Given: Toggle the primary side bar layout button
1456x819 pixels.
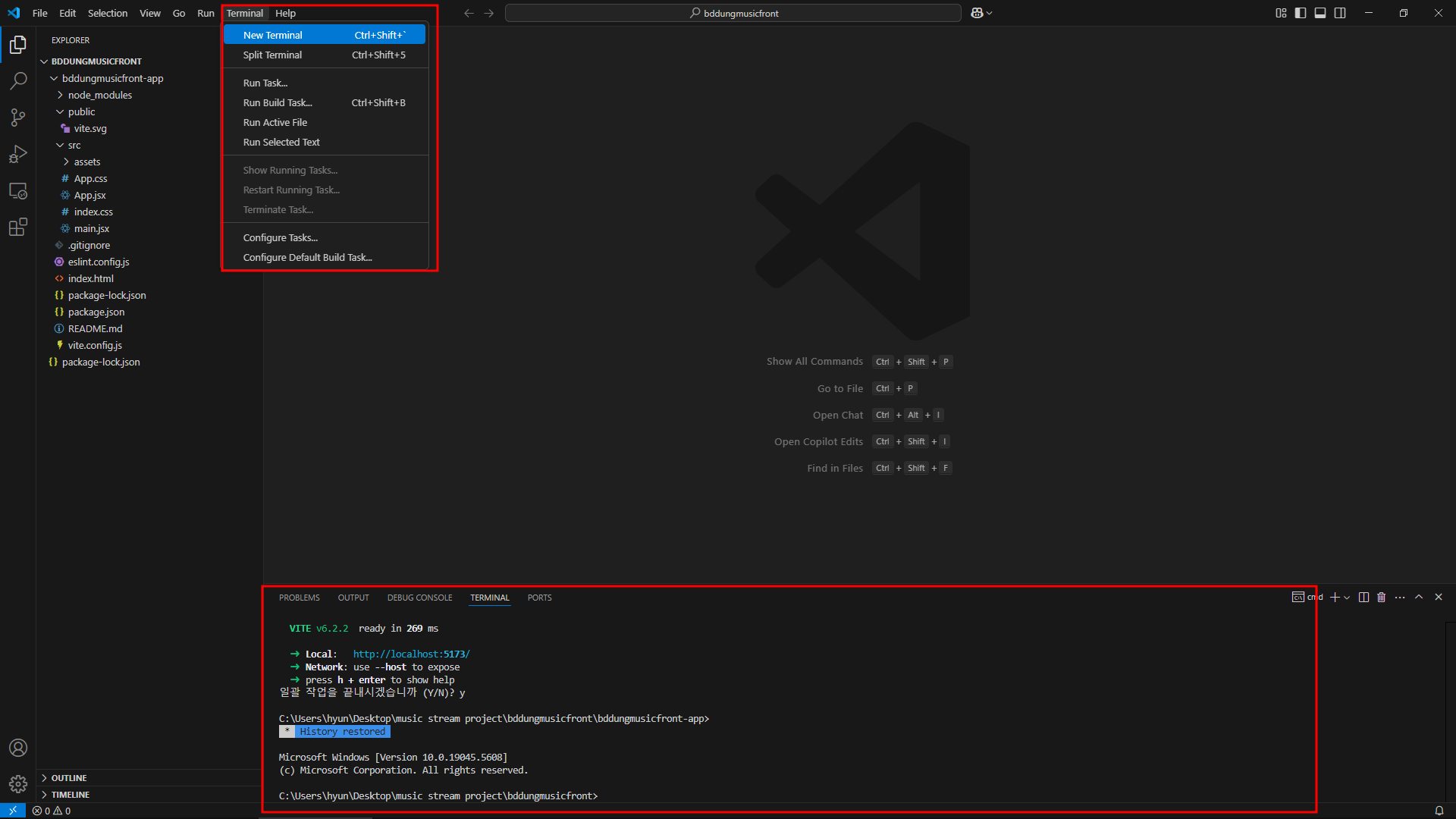Looking at the screenshot, I should 1301,13.
